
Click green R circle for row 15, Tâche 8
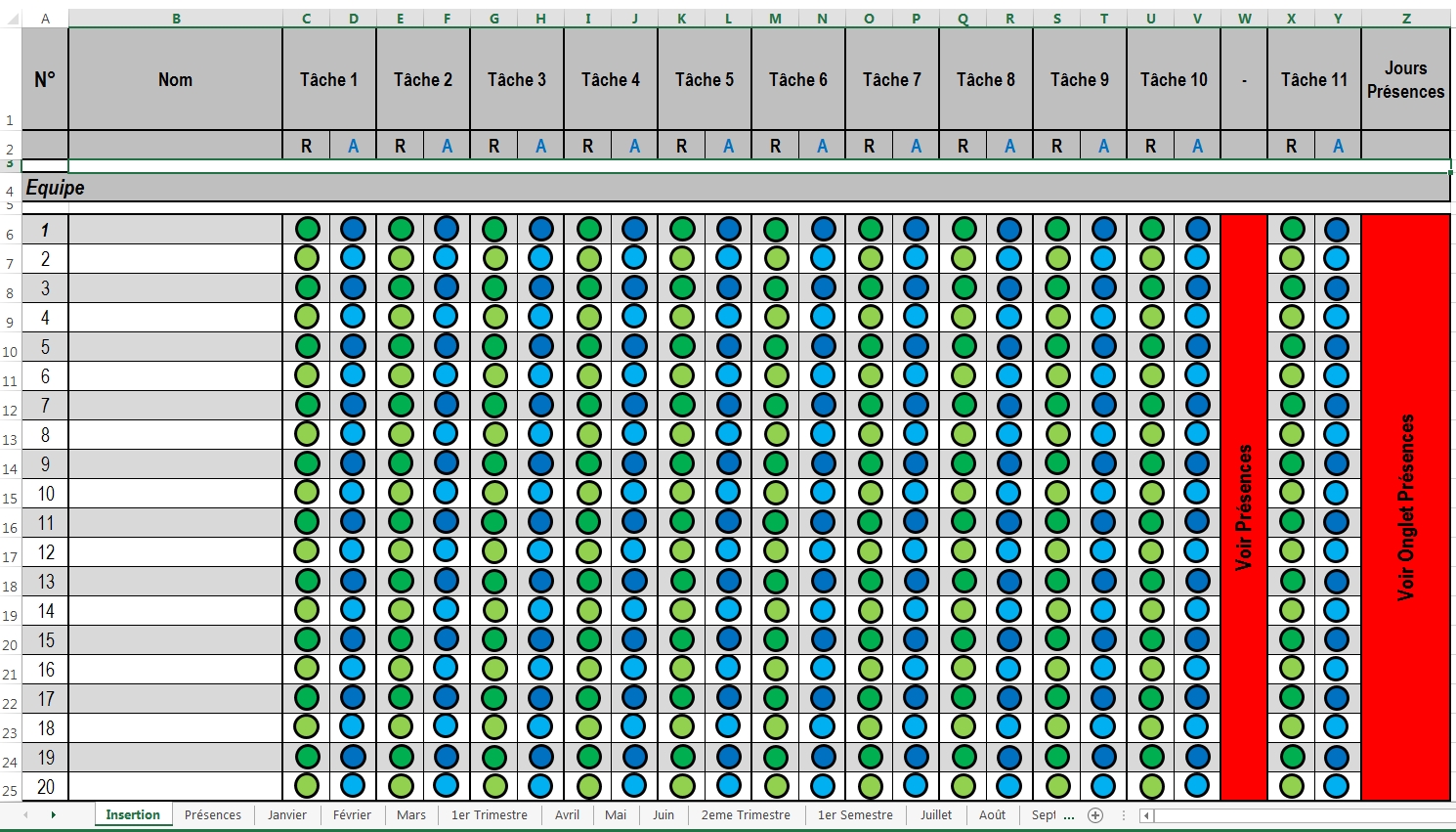pos(964,640)
